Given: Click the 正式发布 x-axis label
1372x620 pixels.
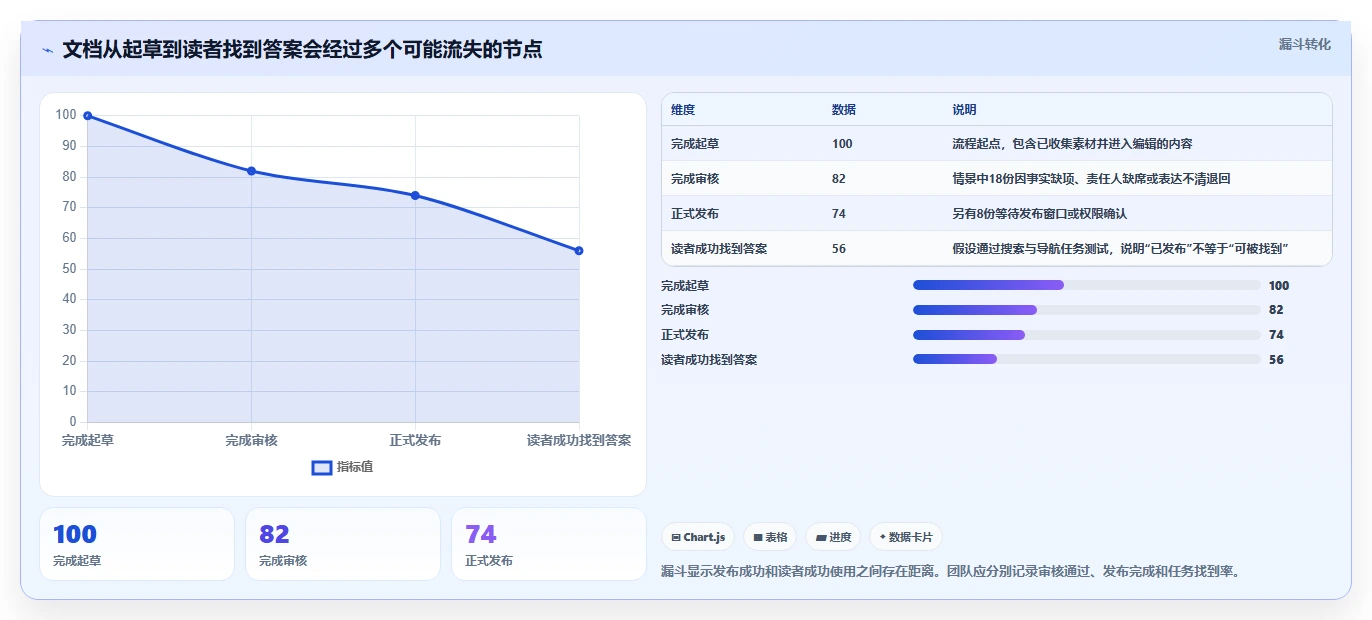Looking at the screenshot, I should pos(415,440).
